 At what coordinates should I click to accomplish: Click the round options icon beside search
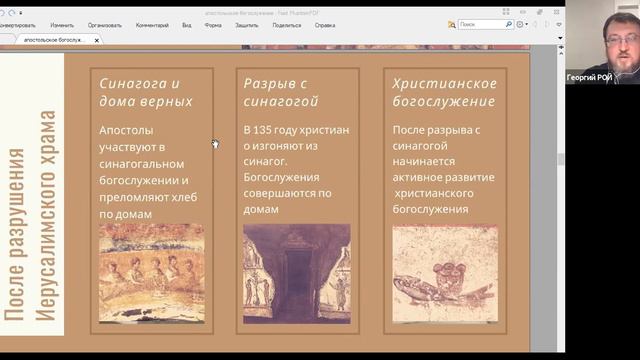(x=520, y=24)
